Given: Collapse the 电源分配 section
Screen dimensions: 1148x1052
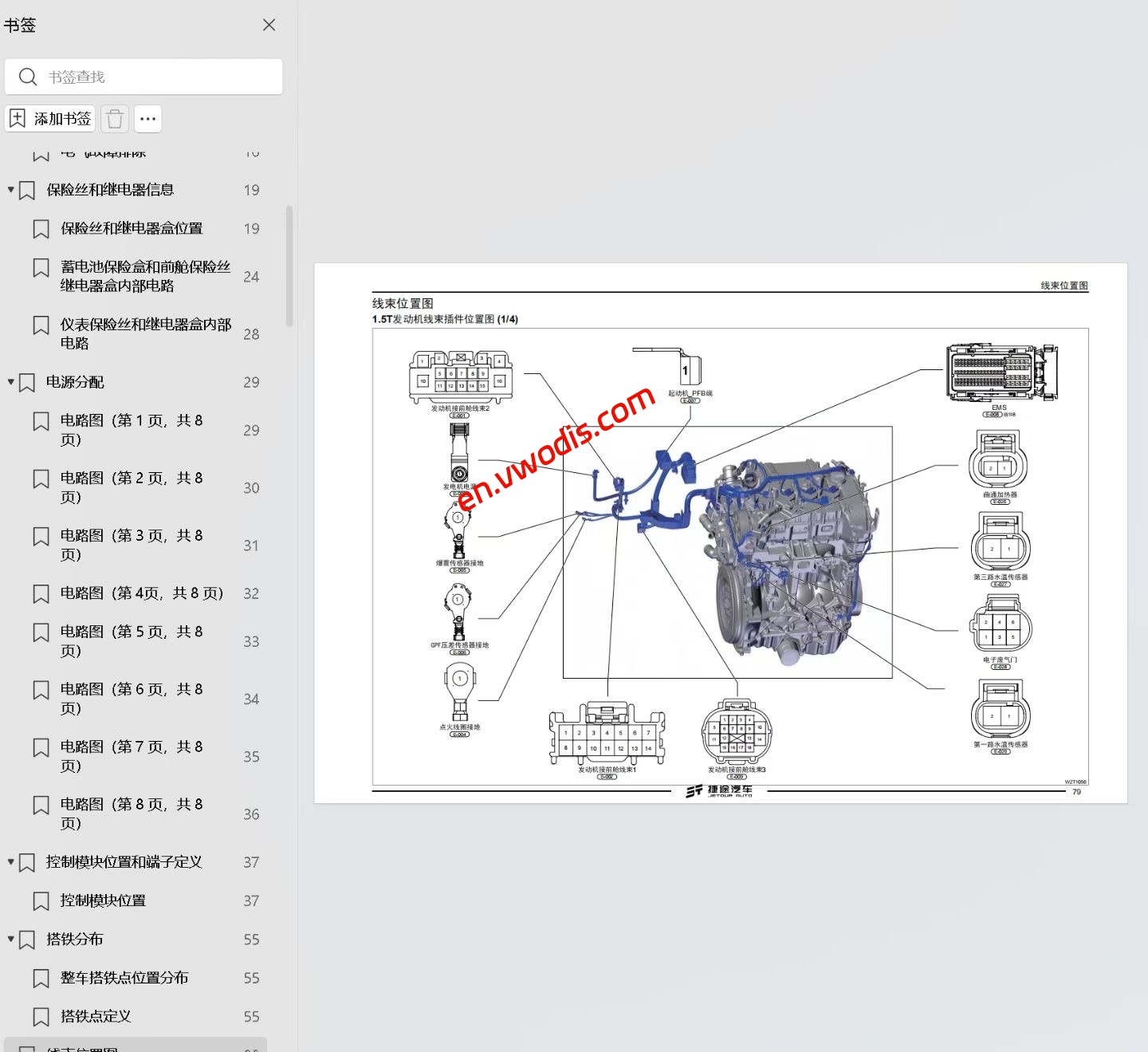Looking at the screenshot, I should (x=10, y=382).
